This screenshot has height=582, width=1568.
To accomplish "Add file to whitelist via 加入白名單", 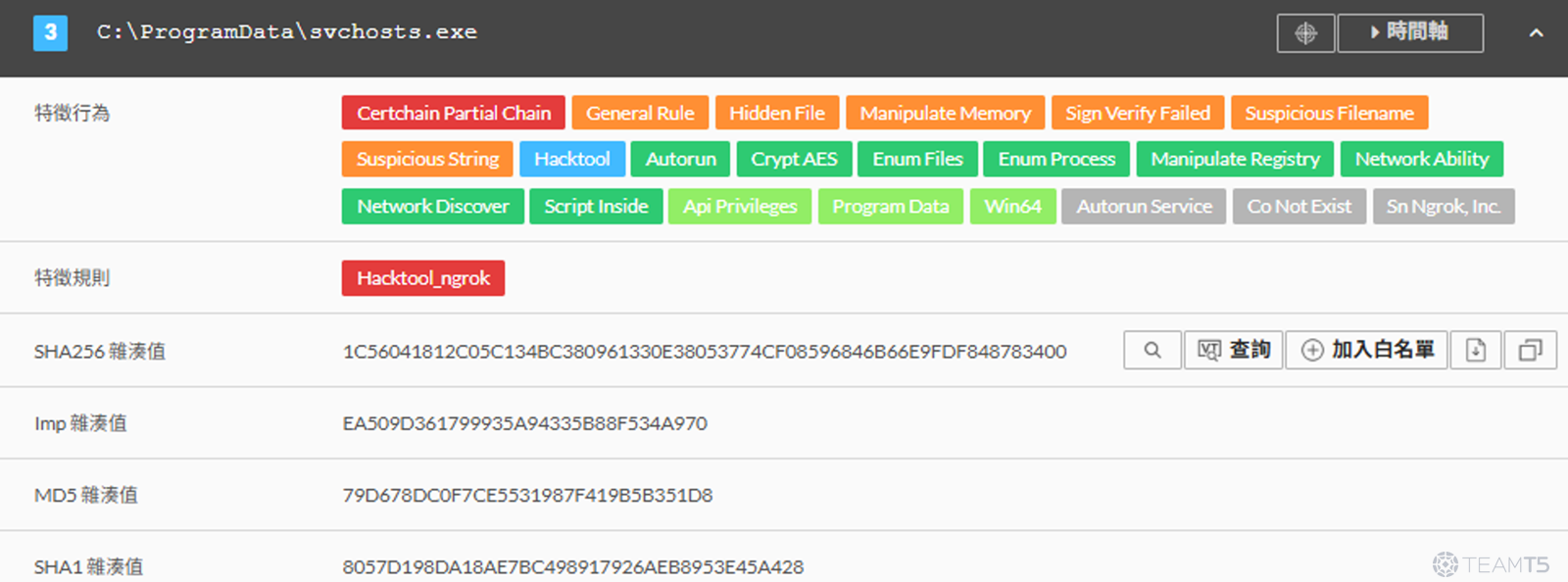I will coord(1367,350).
